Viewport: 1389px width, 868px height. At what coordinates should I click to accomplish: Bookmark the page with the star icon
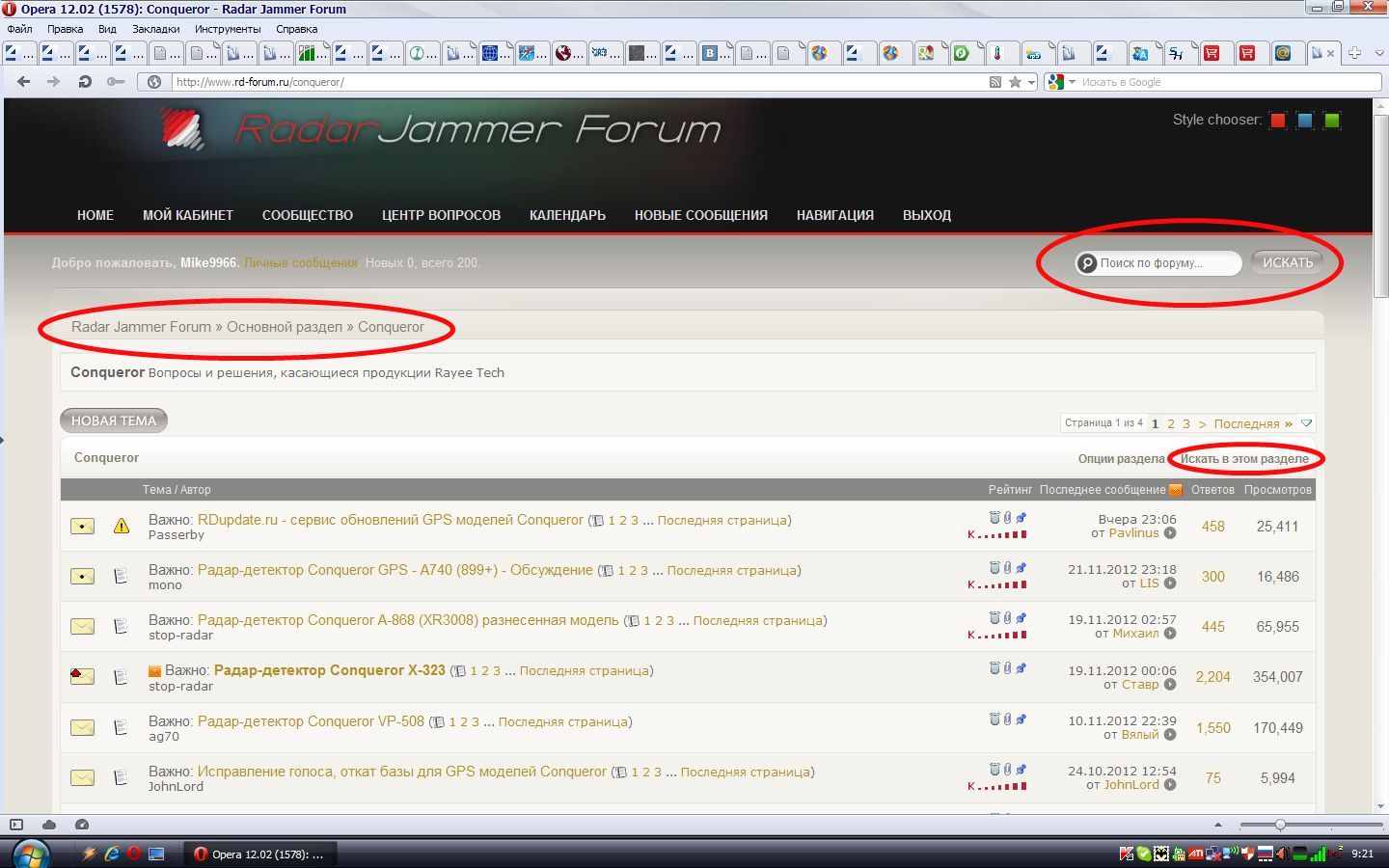1015,82
